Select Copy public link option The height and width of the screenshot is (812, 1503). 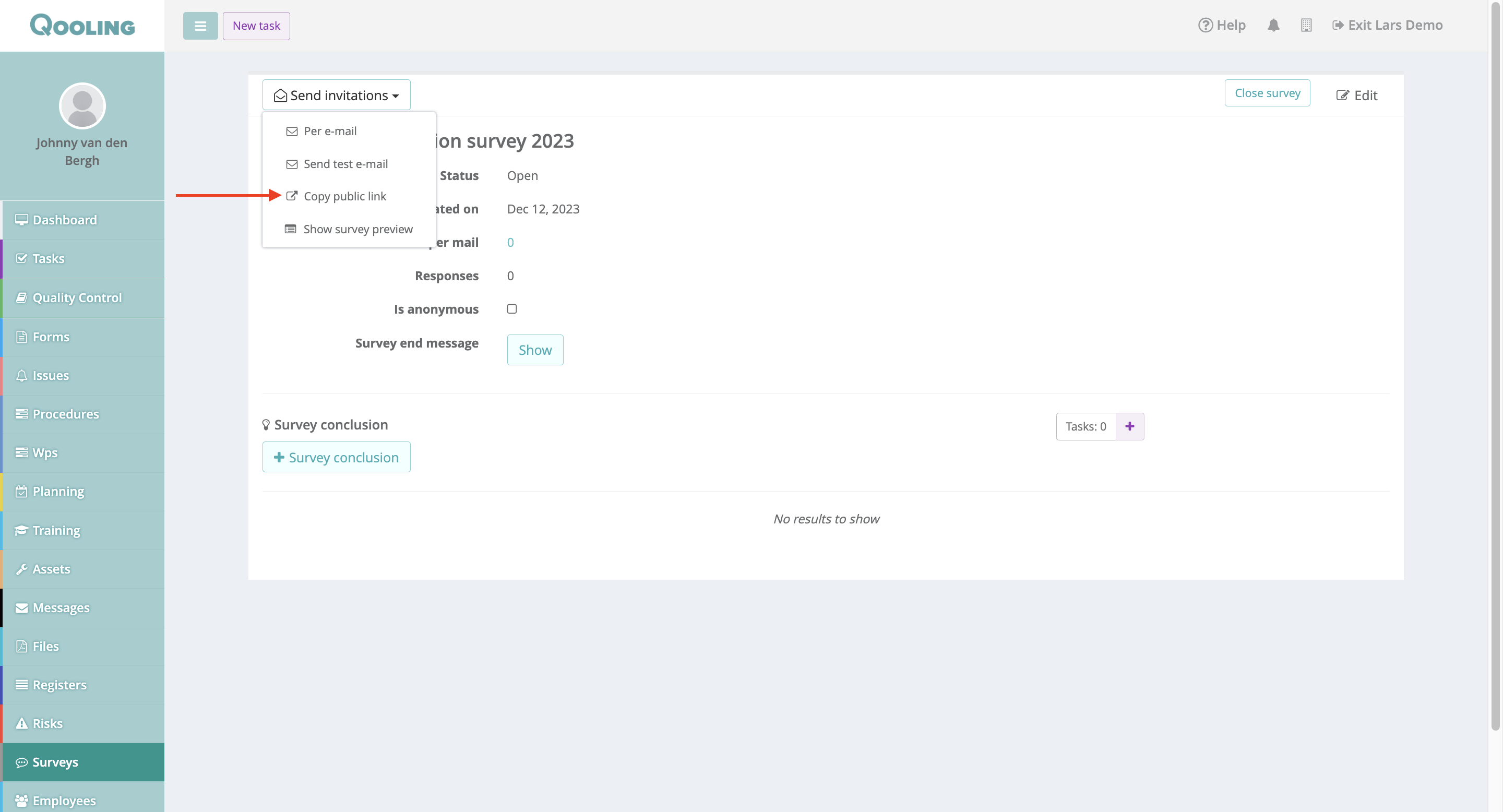[x=344, y=197]
